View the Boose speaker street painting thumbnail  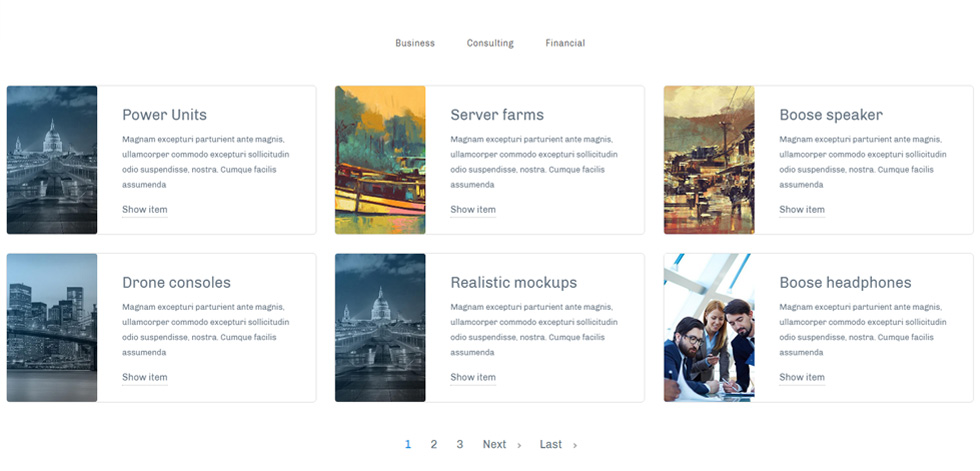(709, 160)
